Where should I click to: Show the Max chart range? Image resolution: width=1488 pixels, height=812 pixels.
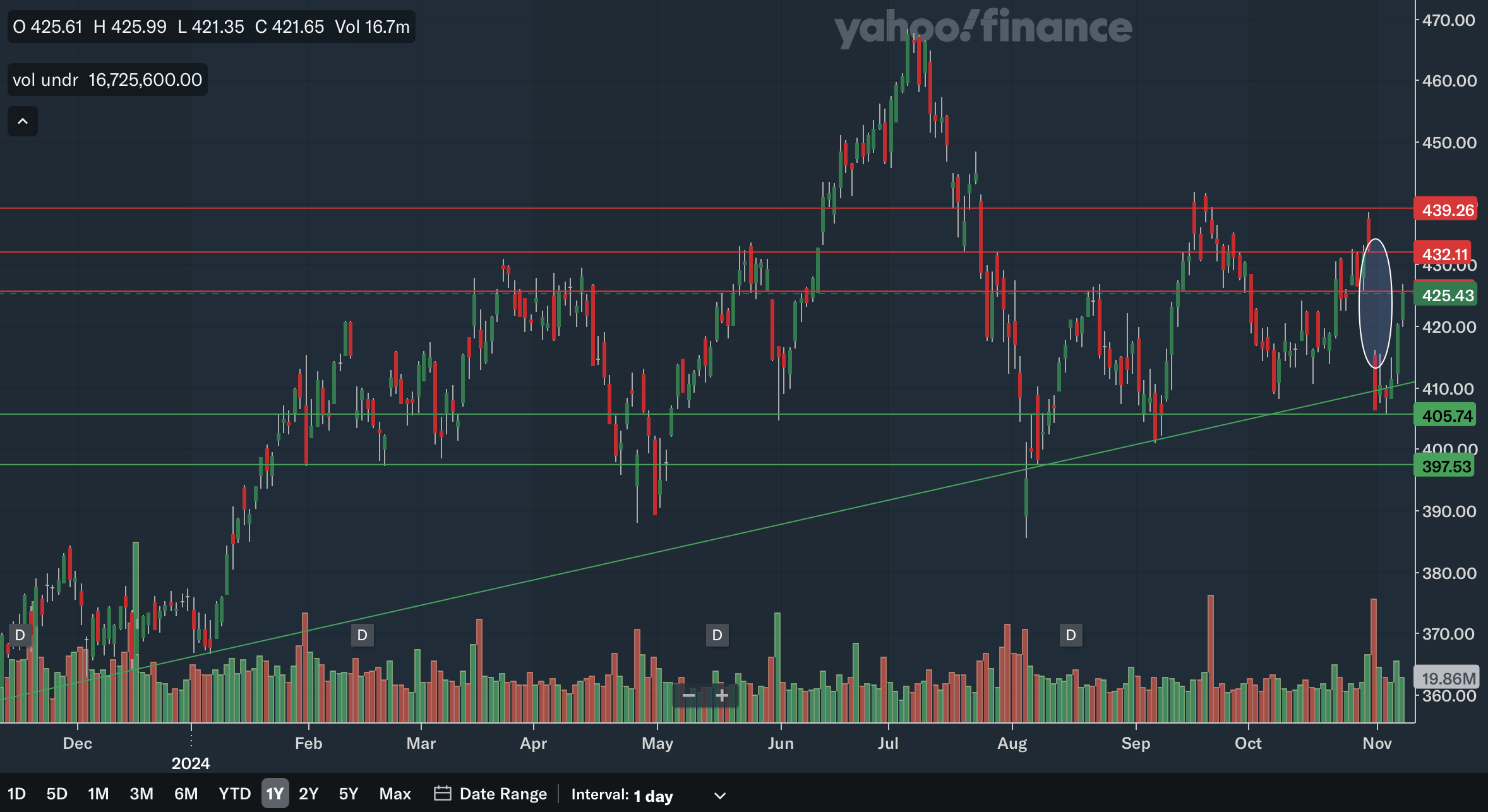(x=395, y=794)
